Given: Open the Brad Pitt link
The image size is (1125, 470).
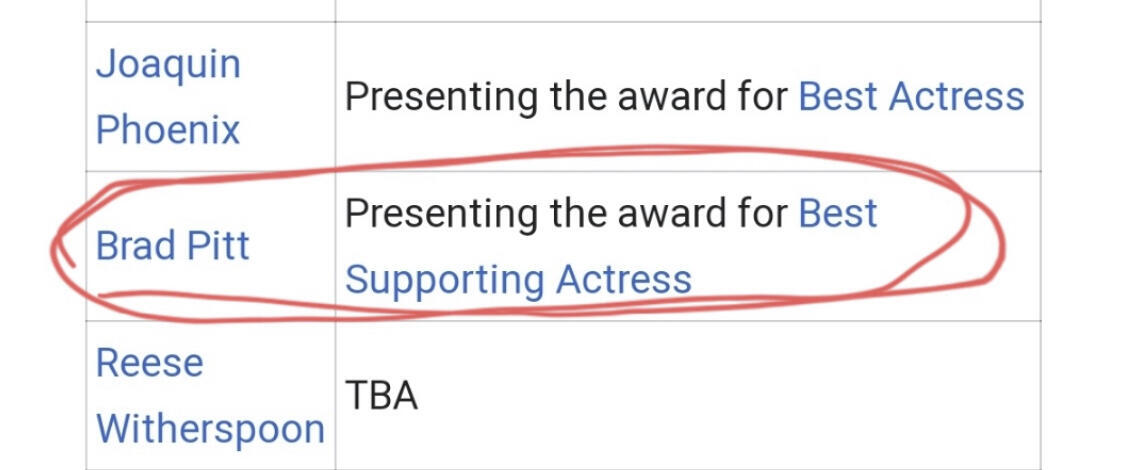Looking at the screenshot, I should 172,246.
